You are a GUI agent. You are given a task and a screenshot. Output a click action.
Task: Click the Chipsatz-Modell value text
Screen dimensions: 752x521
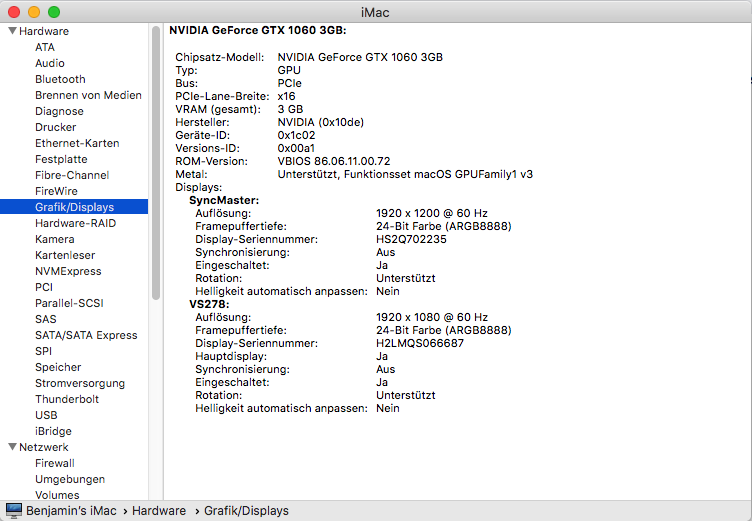click(x=360, y=57)
